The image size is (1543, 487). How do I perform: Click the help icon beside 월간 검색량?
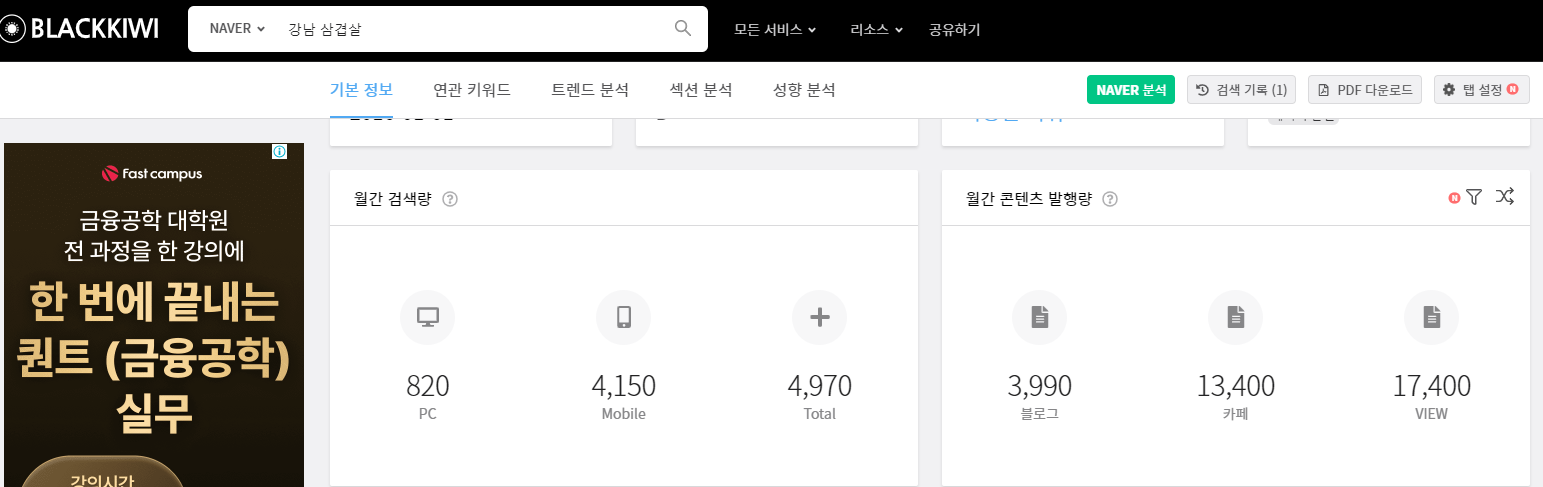point(450,199)
